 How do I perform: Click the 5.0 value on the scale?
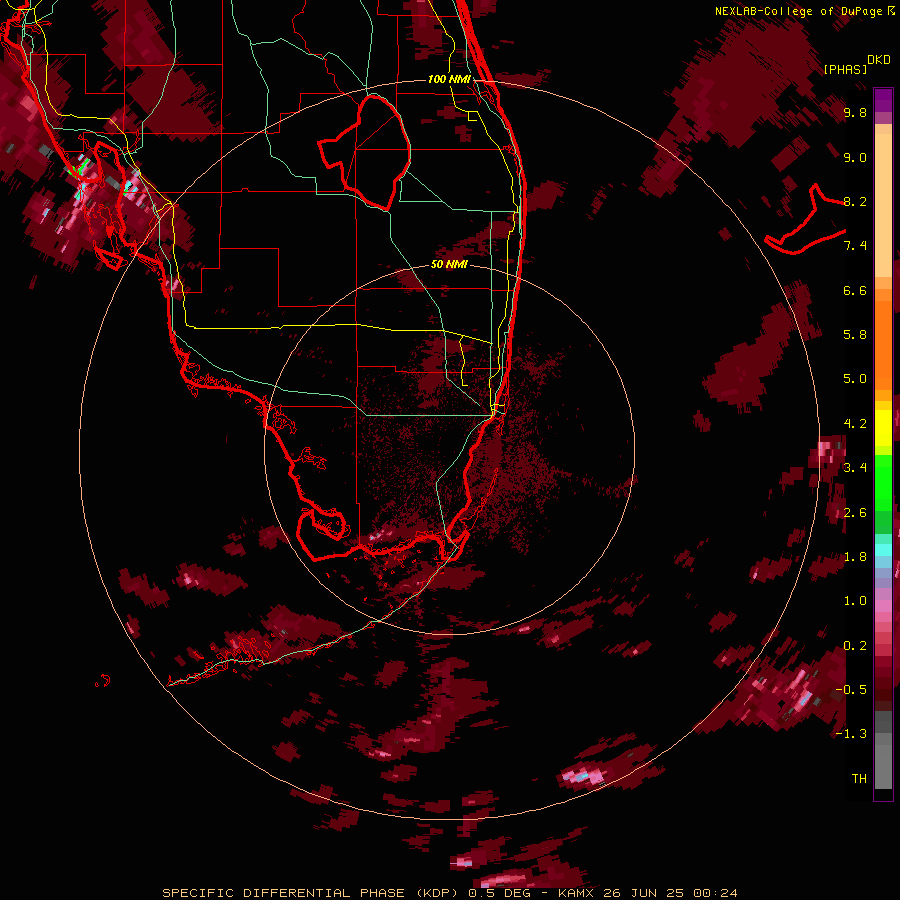point(855,379)
